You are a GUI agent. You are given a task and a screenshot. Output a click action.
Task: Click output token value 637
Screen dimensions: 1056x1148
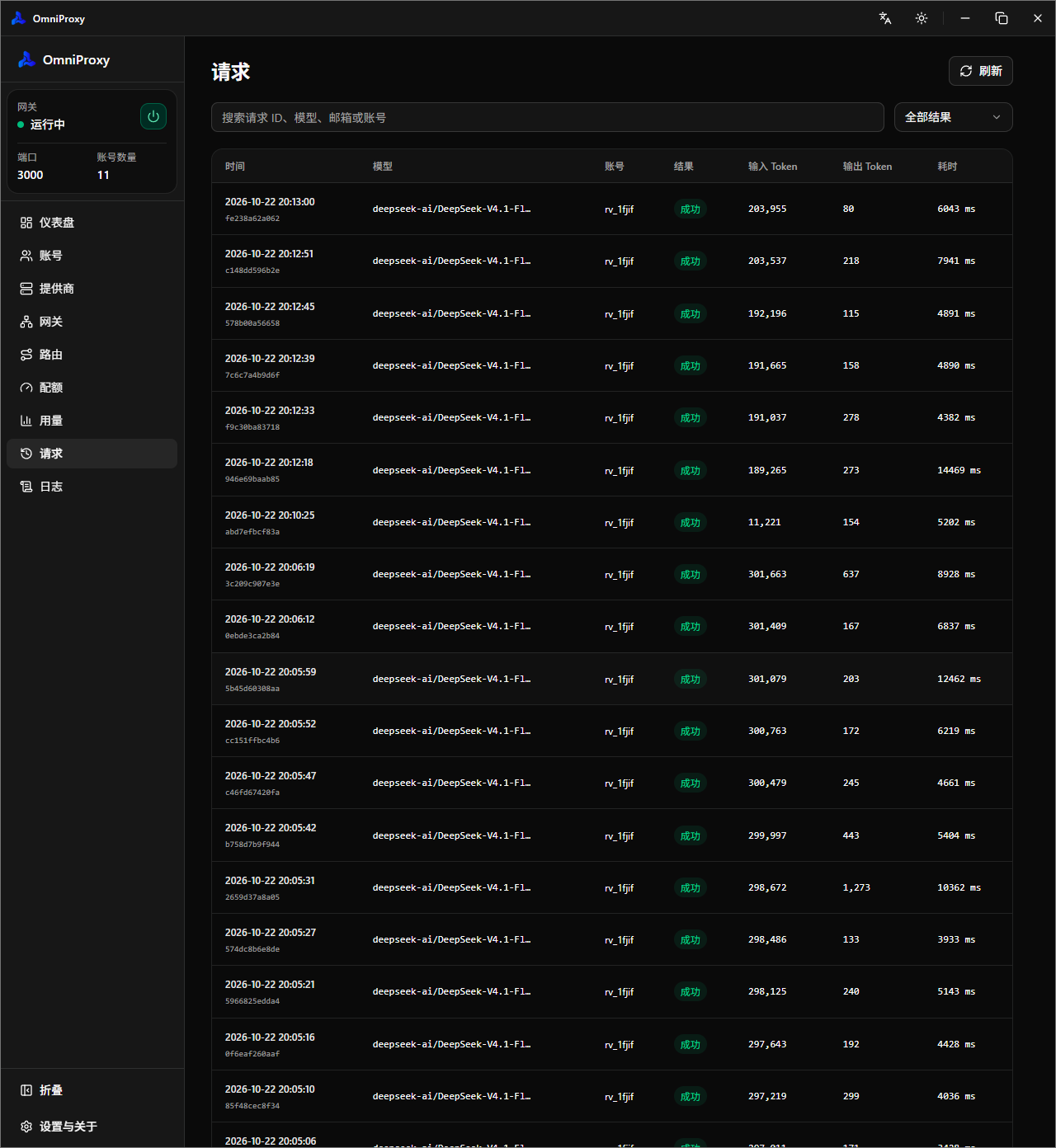pos(851,574)
